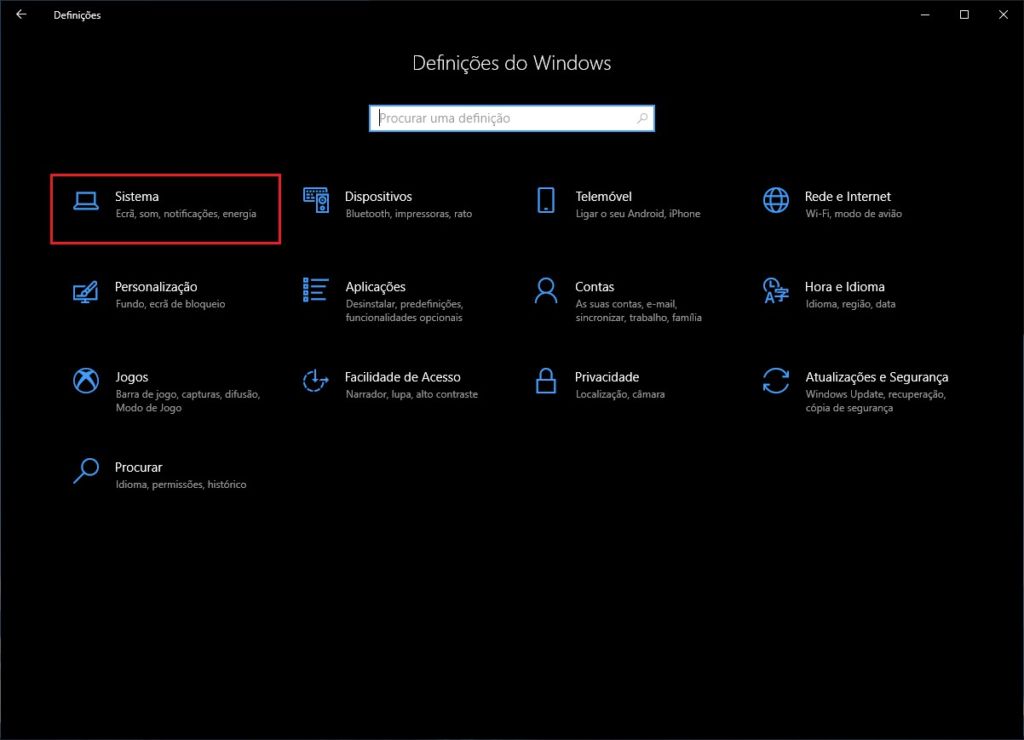Screen dimensions: 1024x740
Task: Maximize the Definições window
Action: (964, 14)
